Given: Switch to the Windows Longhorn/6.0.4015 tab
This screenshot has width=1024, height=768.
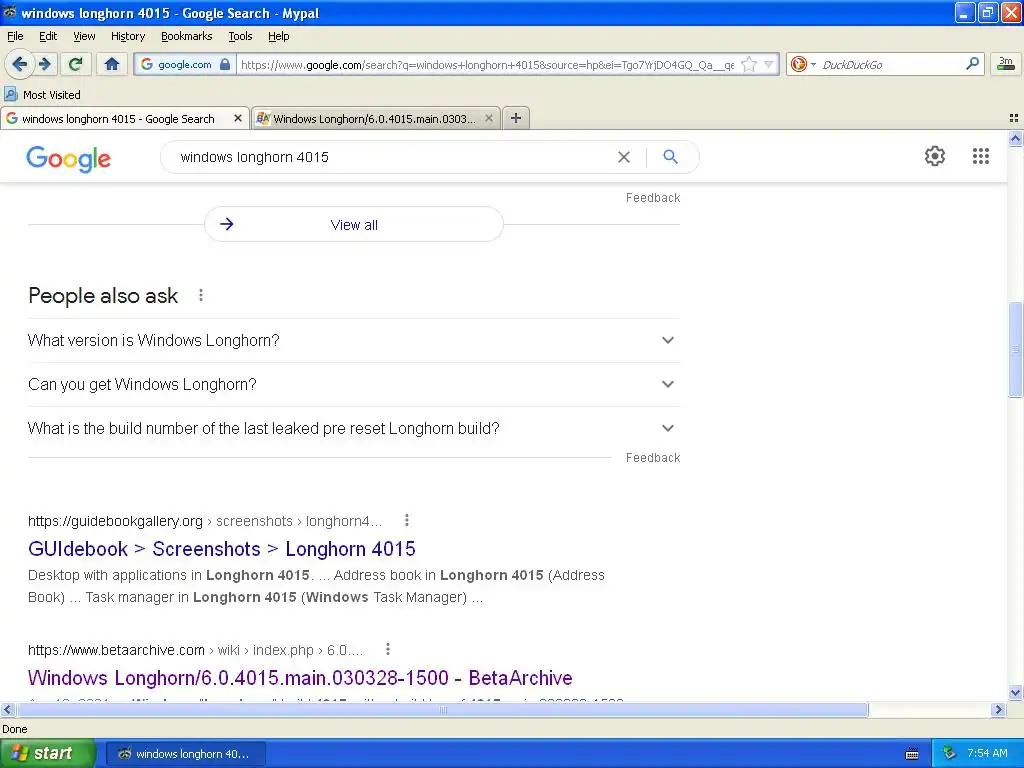Looking at the screenshot, I should 375,118.
